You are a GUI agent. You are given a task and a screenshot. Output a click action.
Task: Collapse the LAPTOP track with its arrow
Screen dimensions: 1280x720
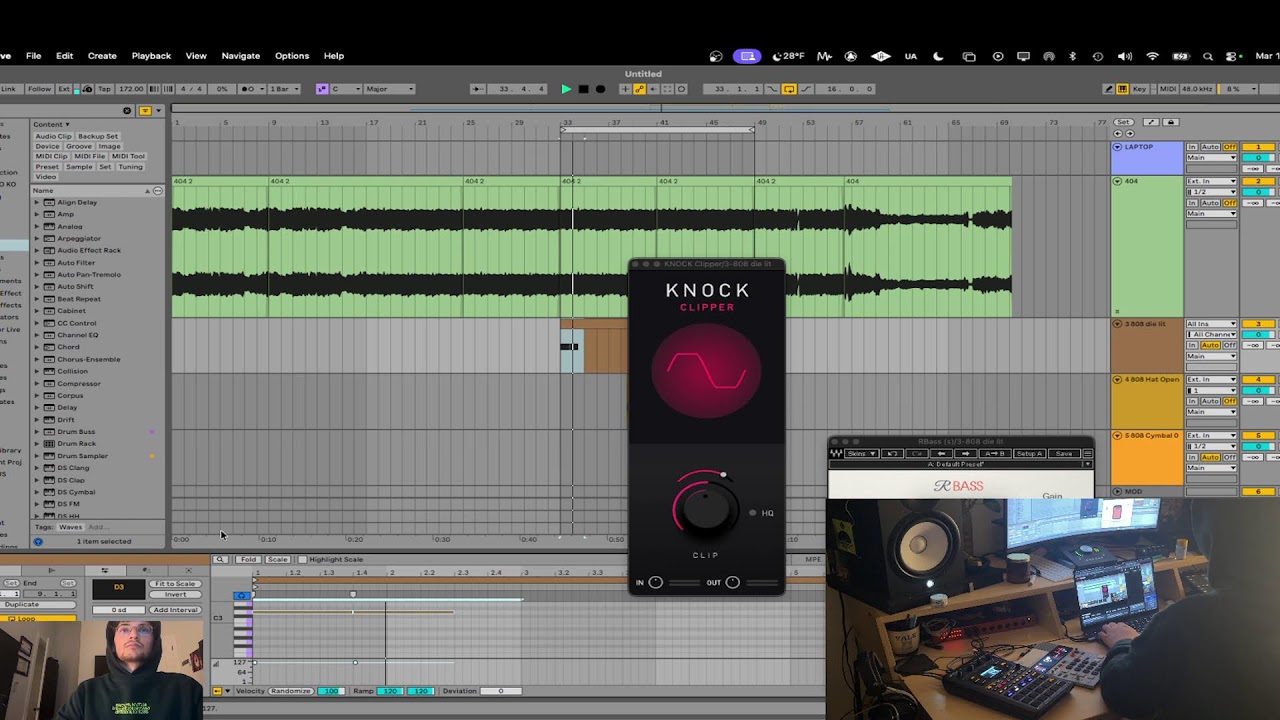pyautogui.click(x=1117, y=147)
